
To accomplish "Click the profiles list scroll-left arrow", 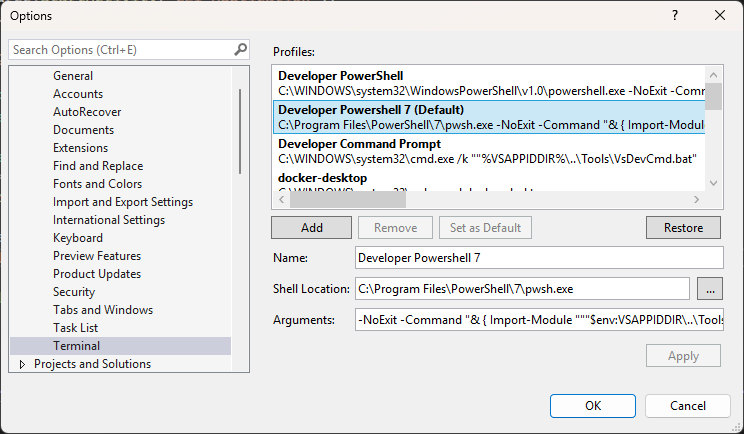I will (281, 200).
